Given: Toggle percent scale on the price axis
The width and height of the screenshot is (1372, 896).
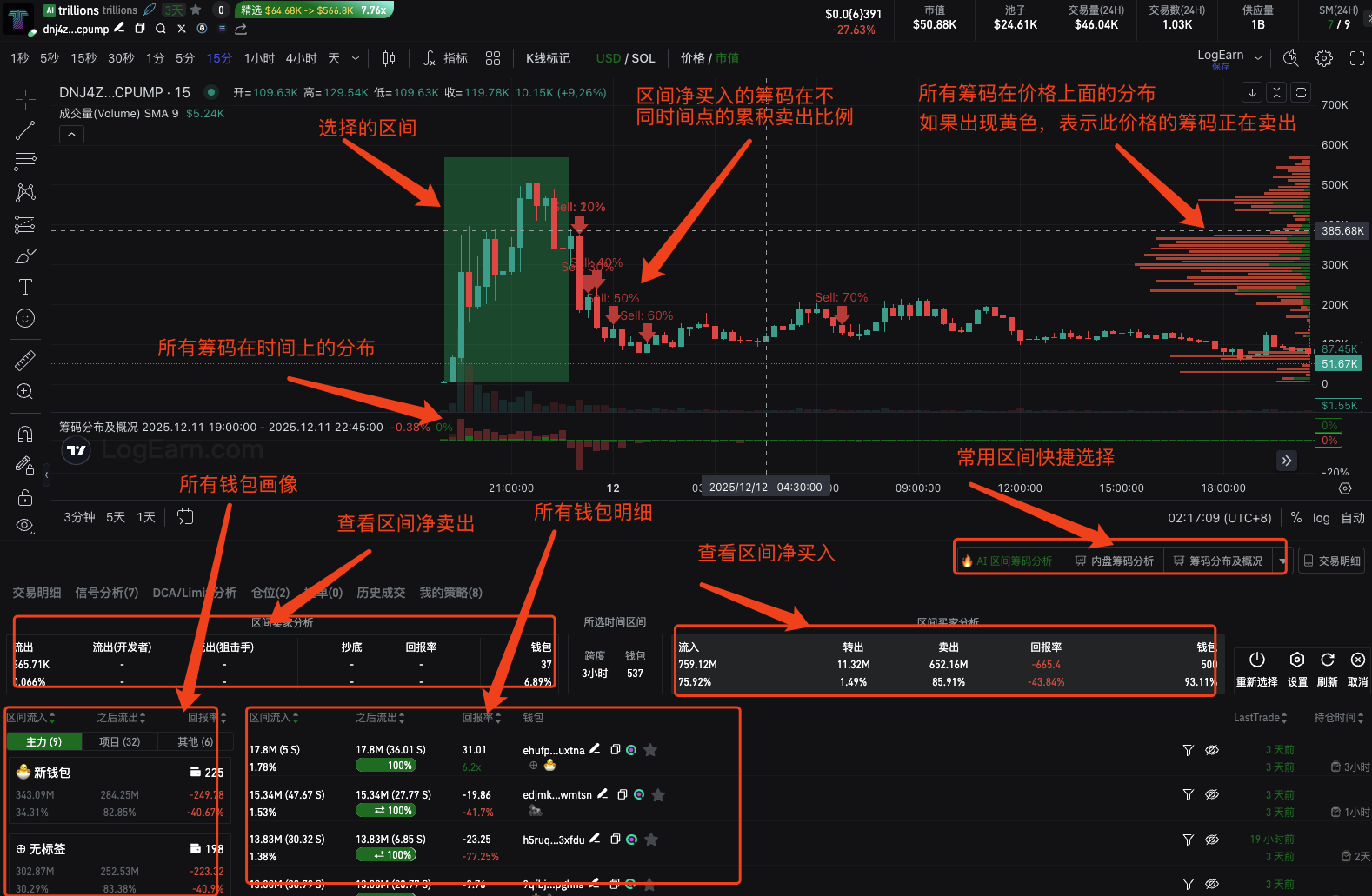Looking at the screenshot, I should pos(1295,518).
